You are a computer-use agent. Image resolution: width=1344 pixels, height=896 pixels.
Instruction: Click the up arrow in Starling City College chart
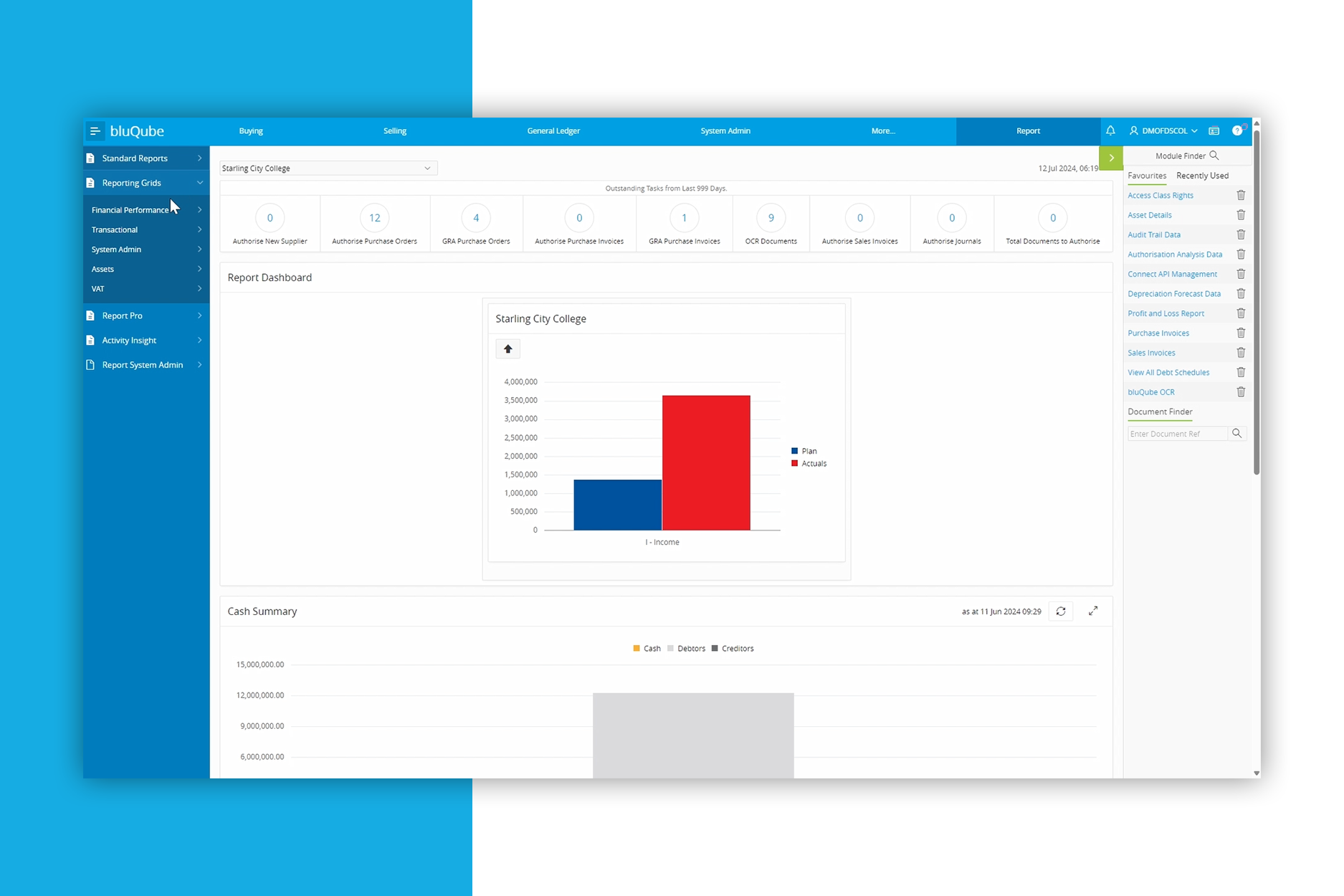pyautogui.click(x=508, y=349)
